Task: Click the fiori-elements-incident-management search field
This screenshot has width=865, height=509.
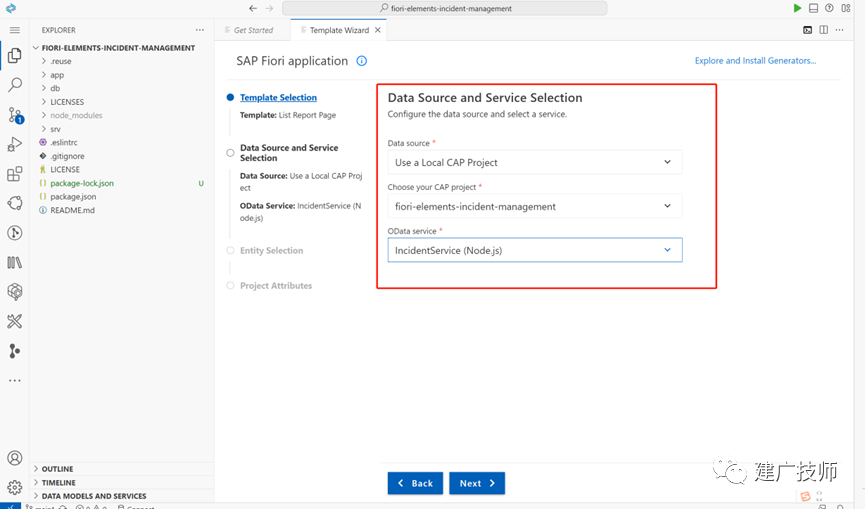Action: (445, 8)
